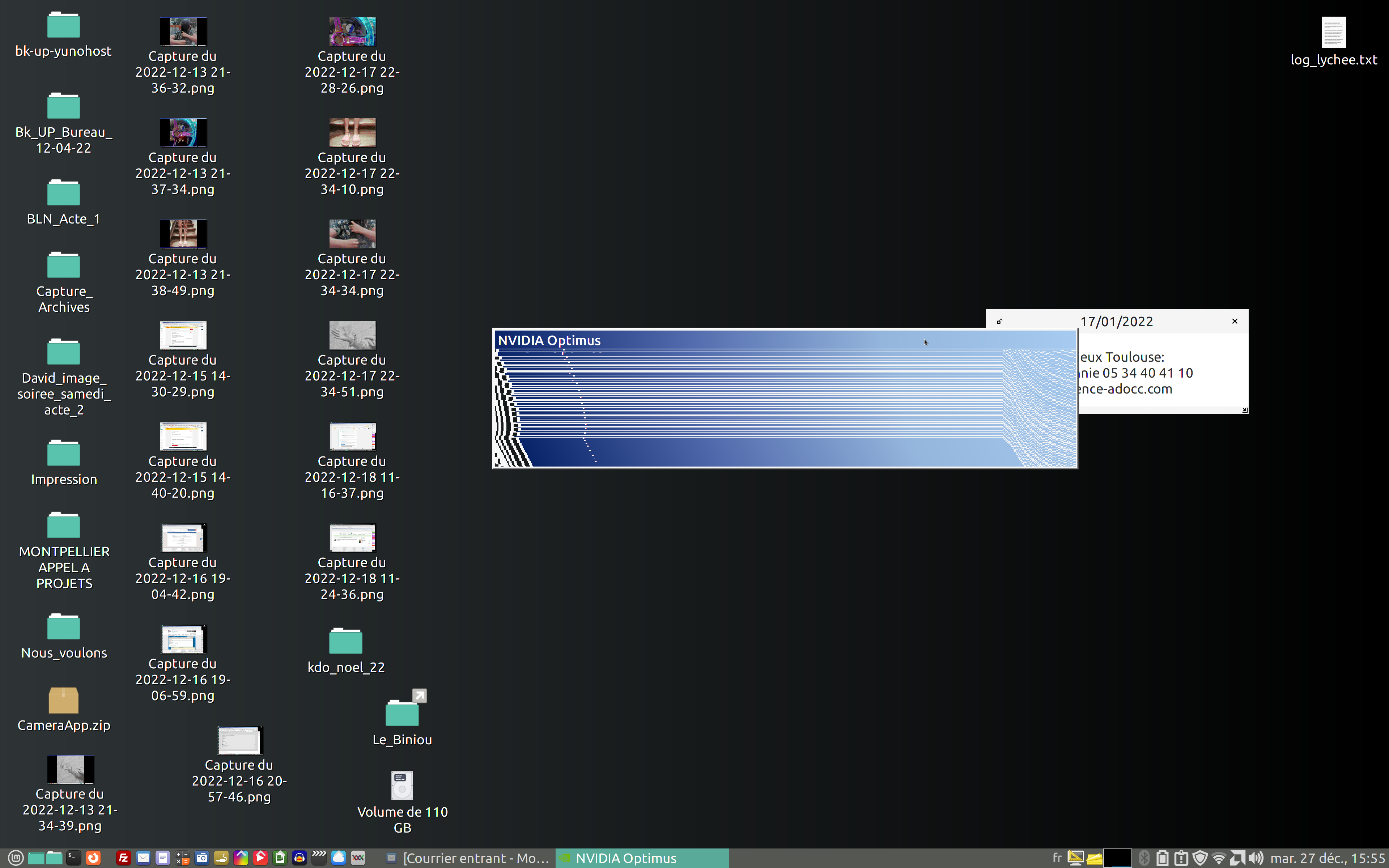The height and width of the screenshot is (868, 1389).
Task: Close the 17/01/2022 sticky note
Action: tap(1235, 321)
